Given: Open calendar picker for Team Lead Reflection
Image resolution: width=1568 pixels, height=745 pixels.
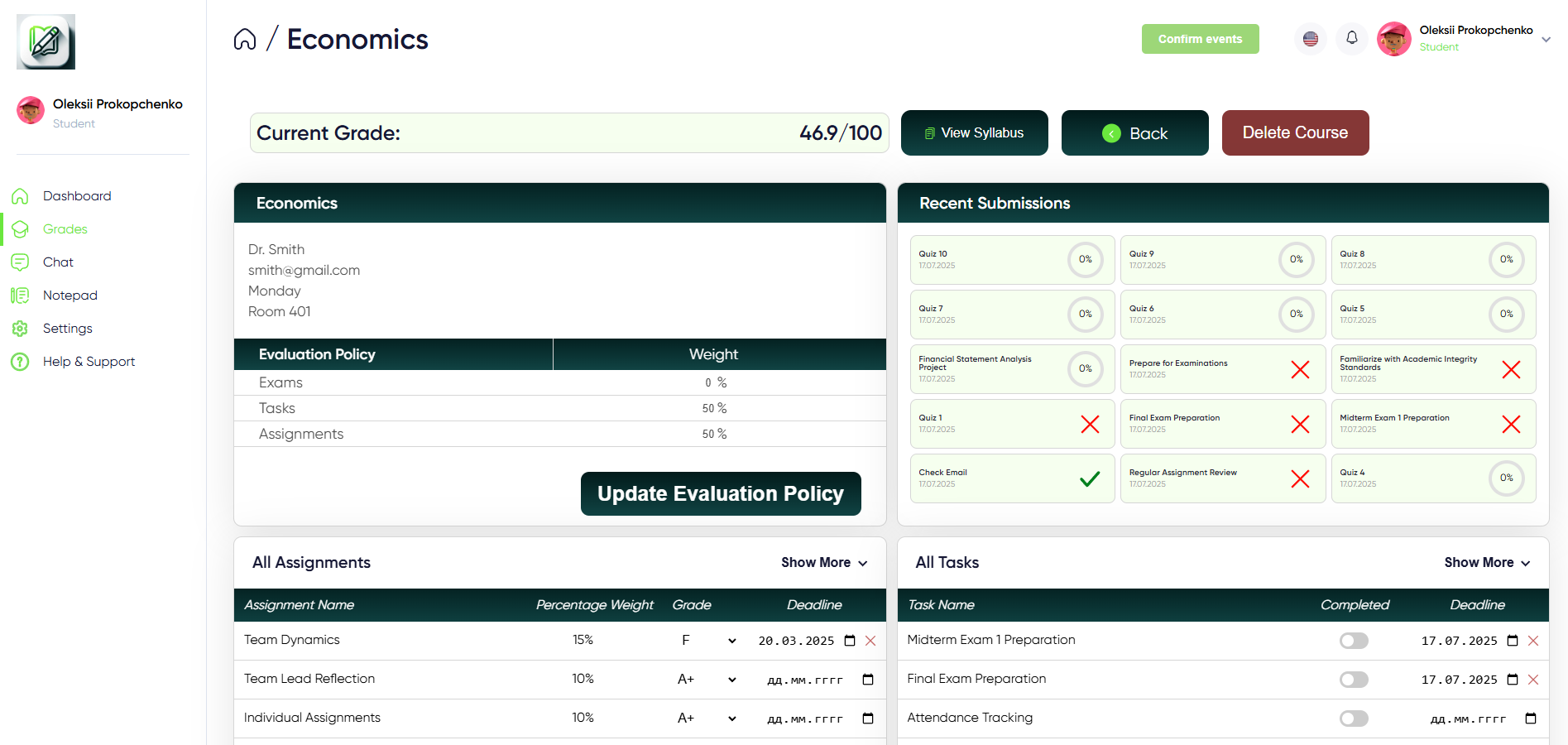Looking at the screenshot, I should point(868,680).
